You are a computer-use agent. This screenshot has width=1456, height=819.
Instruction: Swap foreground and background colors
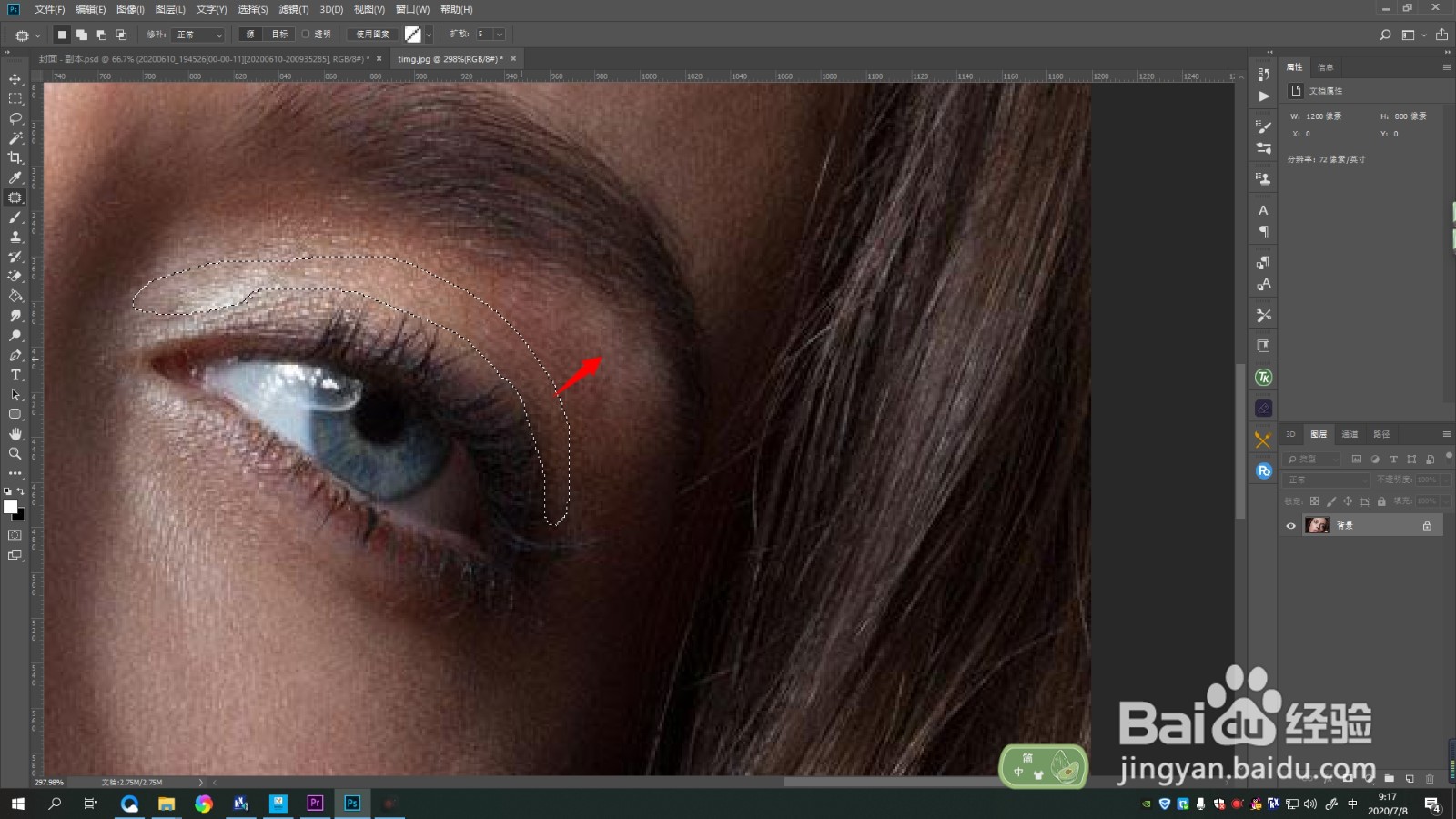[x=21, y=491]
